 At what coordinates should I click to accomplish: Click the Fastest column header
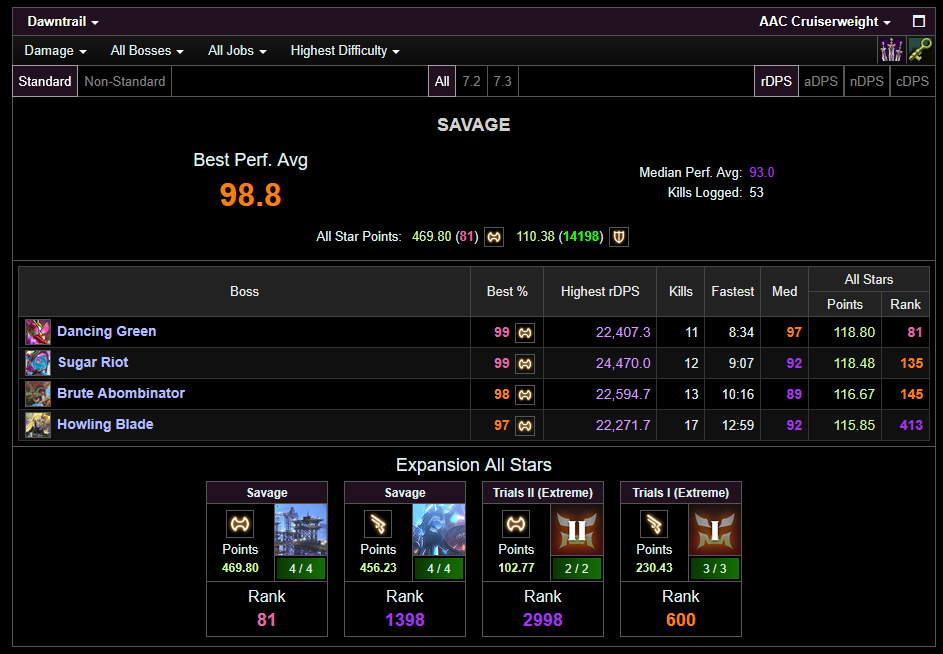[x=733, y=292]
